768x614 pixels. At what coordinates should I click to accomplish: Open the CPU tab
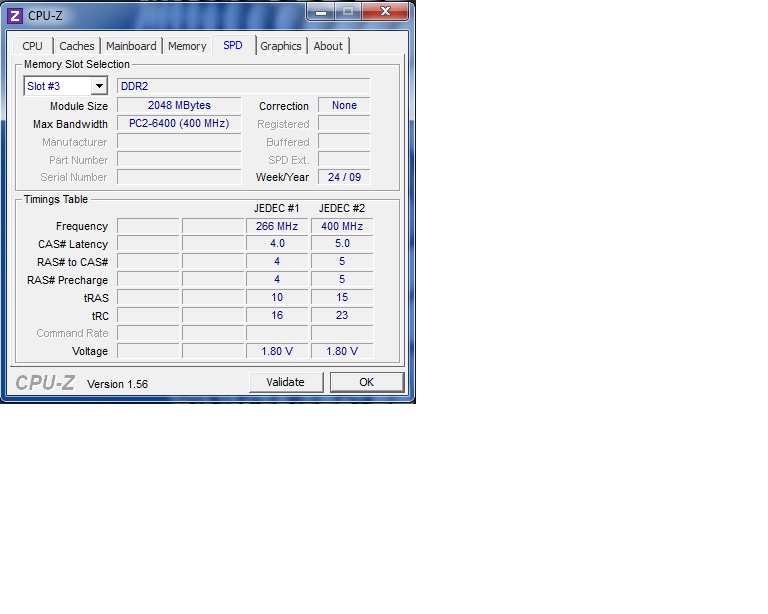32,46
